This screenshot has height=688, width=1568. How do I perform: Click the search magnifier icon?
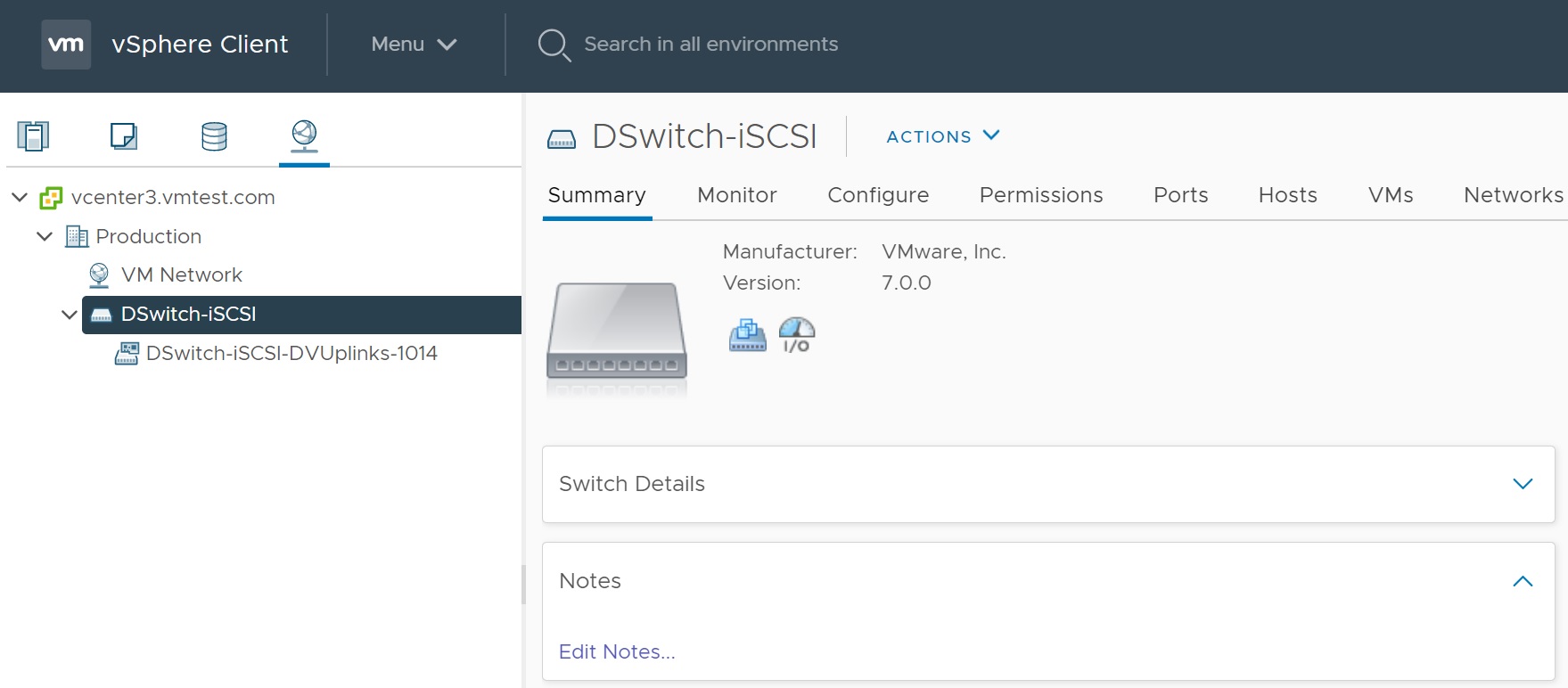click(x=554, y=45)
